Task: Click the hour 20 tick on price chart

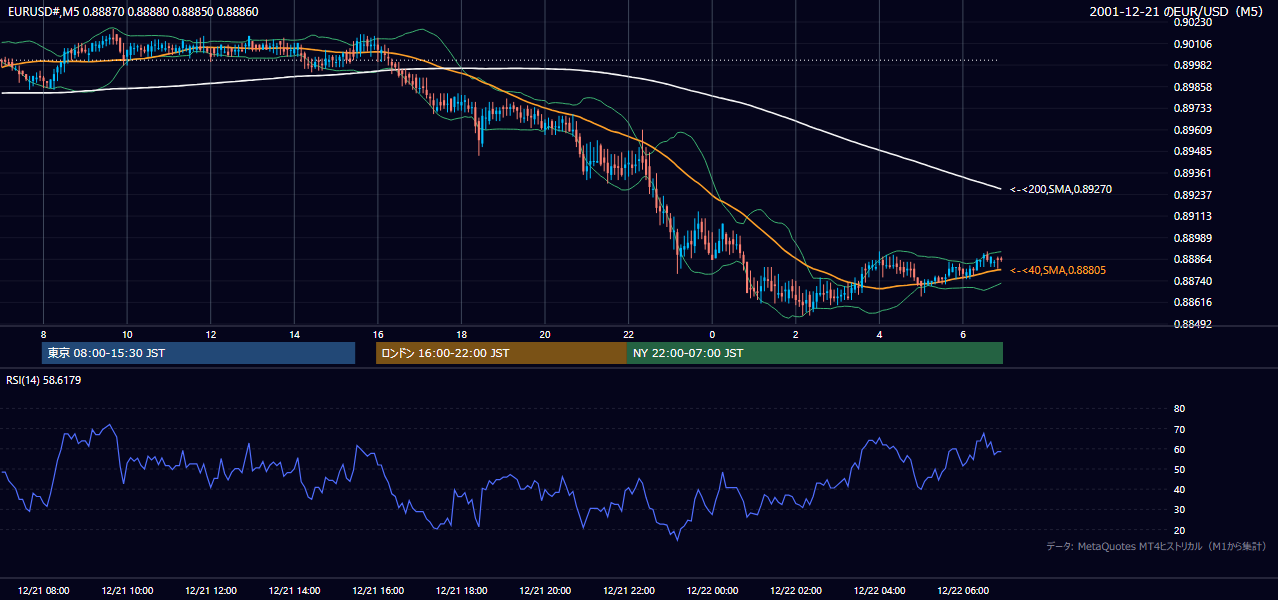Action: (x=545, y=334)
